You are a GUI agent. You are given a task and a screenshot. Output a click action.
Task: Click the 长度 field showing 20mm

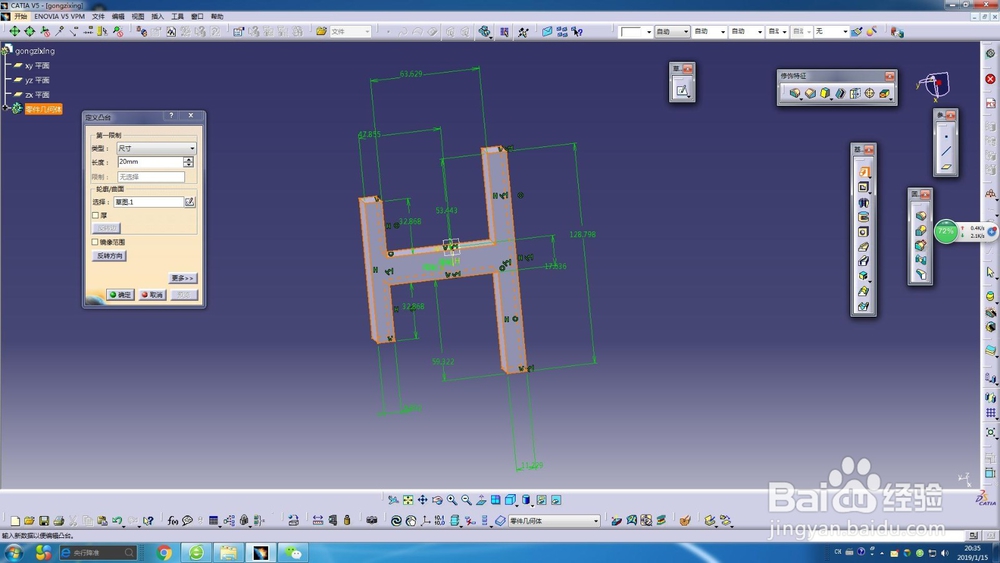point(151,162)
